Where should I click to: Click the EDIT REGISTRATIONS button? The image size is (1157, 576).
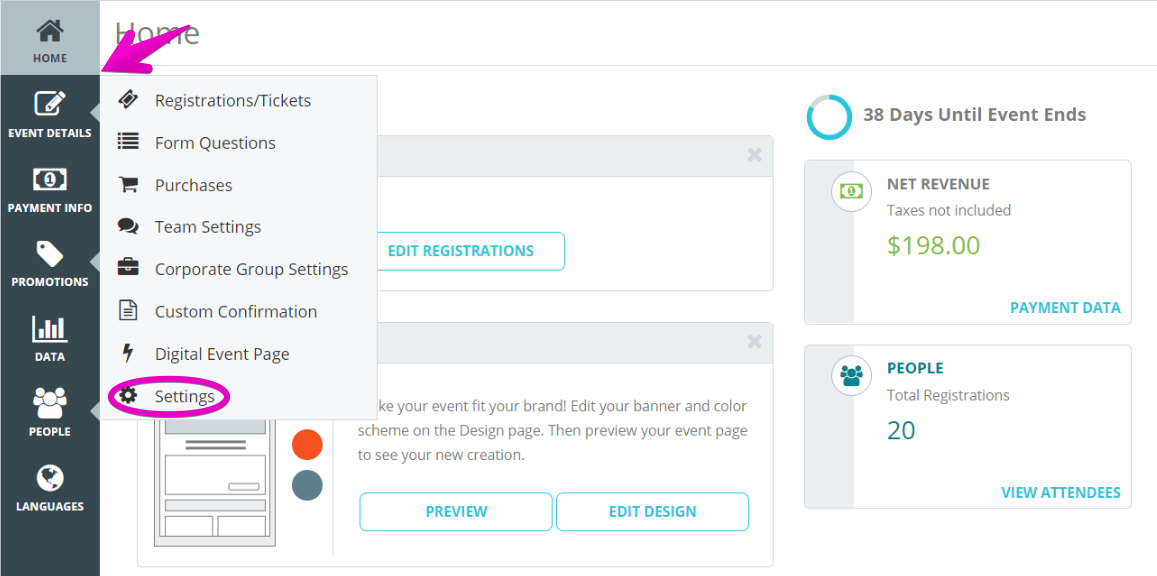[x=460, y=251]
